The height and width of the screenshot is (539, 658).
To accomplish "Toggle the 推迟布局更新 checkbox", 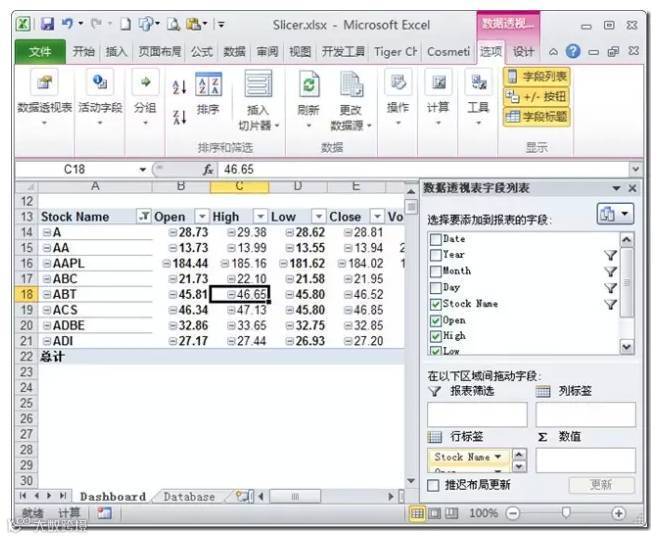I will 433,485.
